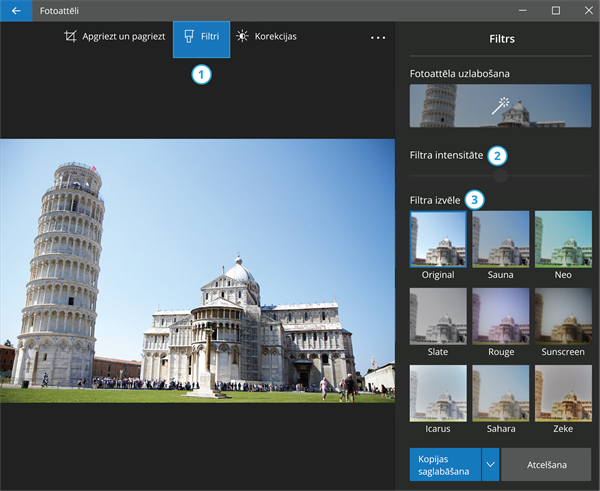
Task: Choose the Slate filter
Action: 437,316
